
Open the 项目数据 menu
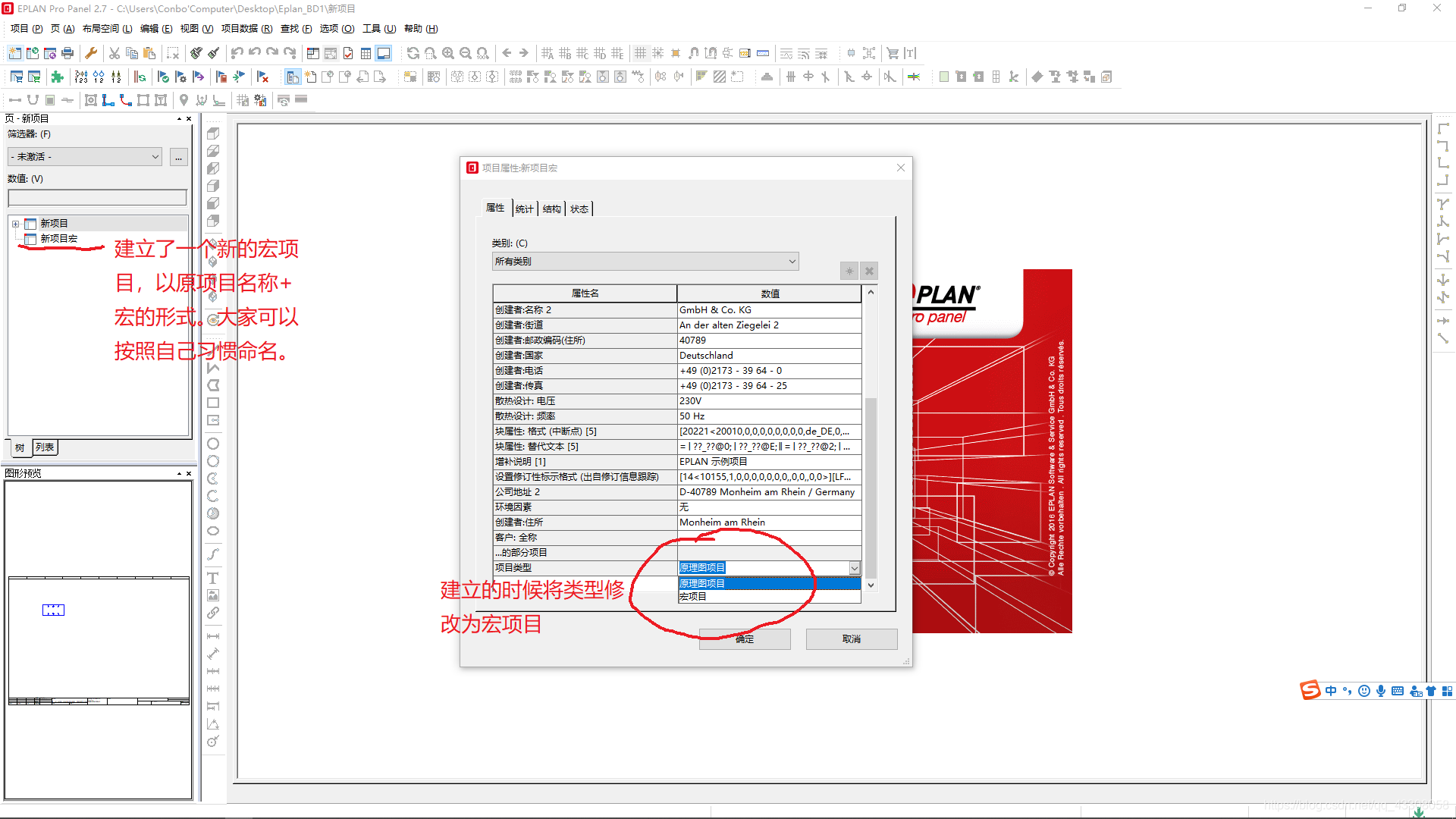246,29
